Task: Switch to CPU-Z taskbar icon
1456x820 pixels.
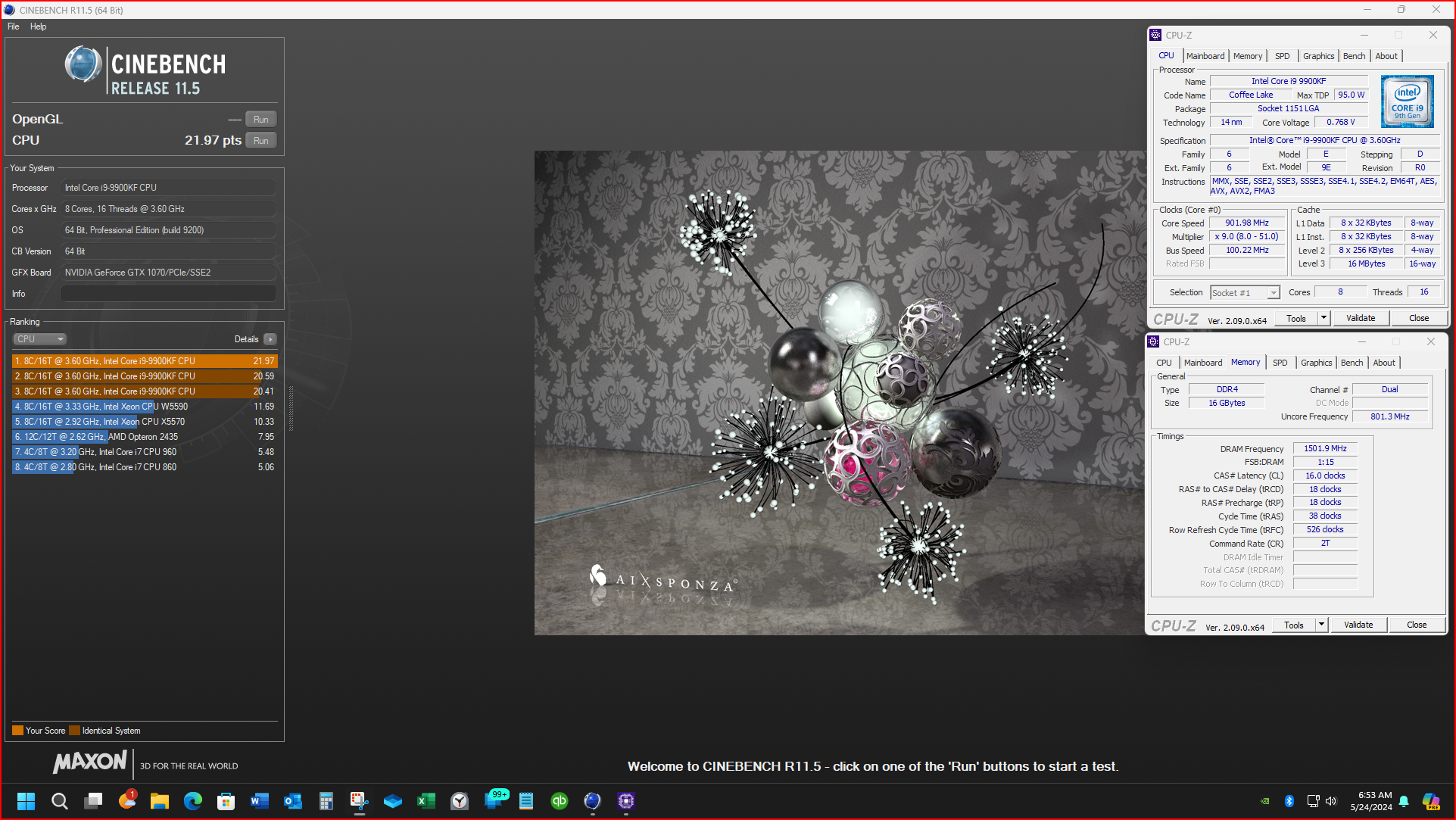Action: pyautogui.click(x=626, y=801)
